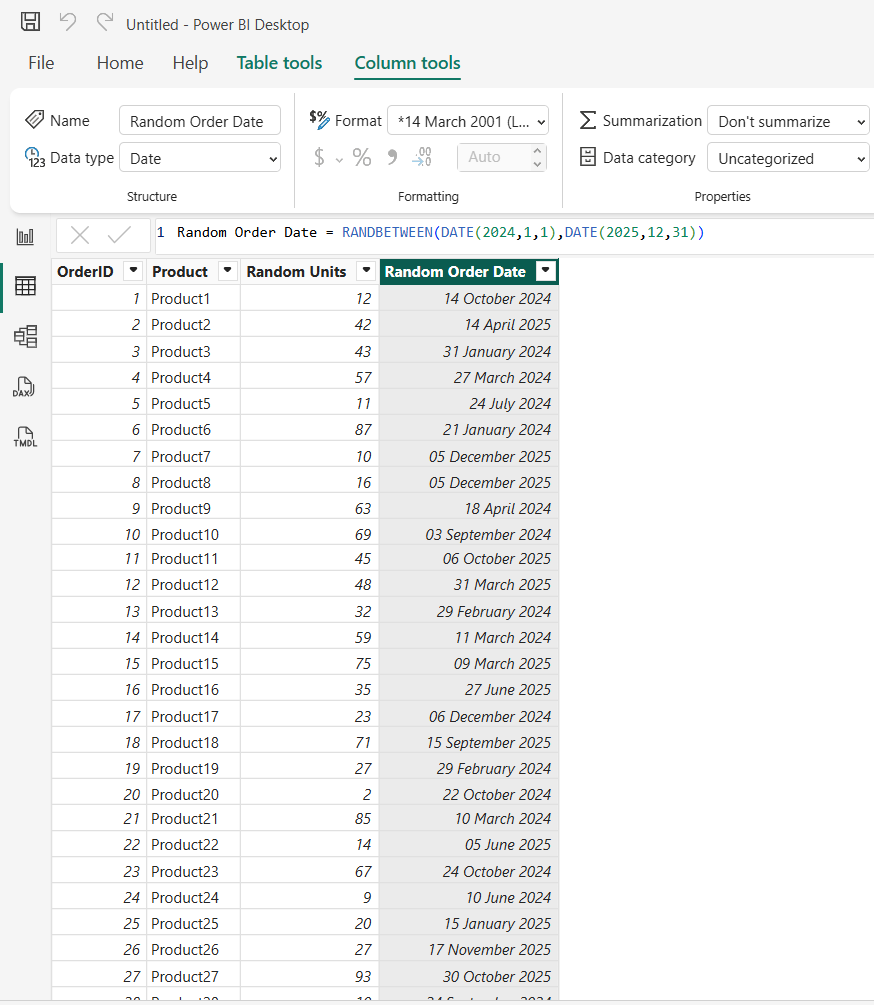The width and height of the screenshot is (874, 1005).
Task: Open Model view sidebar icon
Action: coord(25,336)
